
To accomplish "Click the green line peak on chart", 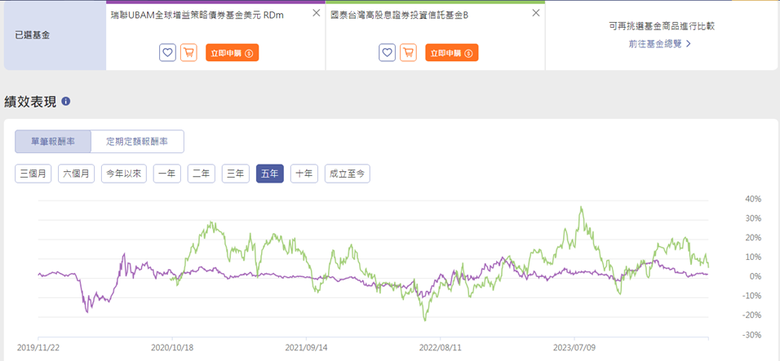I will point(581,207).
